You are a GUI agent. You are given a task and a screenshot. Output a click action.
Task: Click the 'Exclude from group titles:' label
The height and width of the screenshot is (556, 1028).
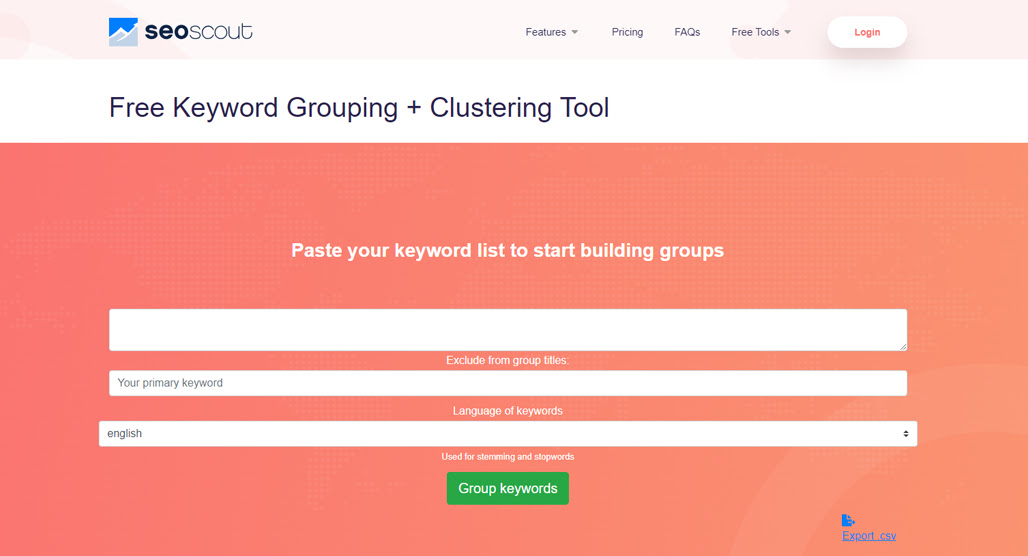tap(507, 360)
